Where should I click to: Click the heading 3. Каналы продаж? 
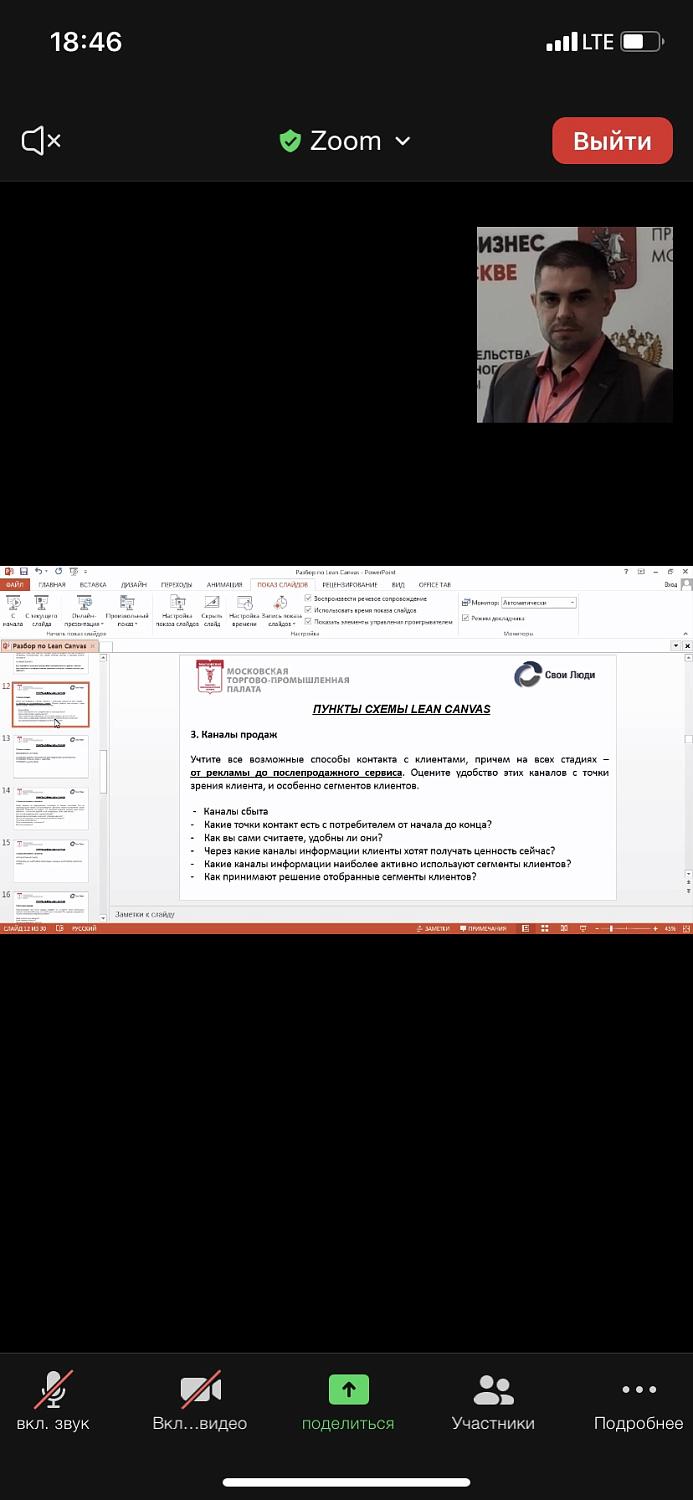coord(233,735)
